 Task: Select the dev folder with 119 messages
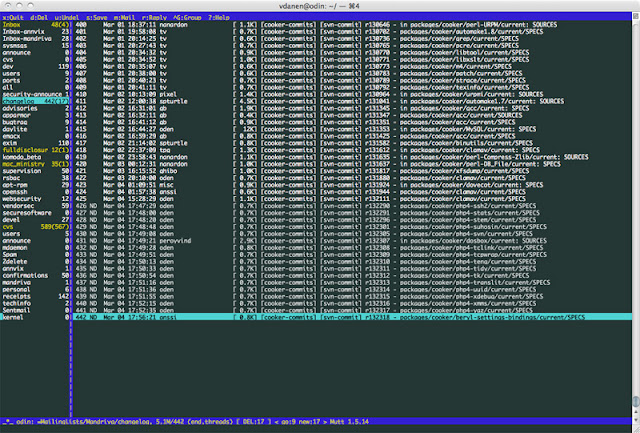click(x=35, y=67)
